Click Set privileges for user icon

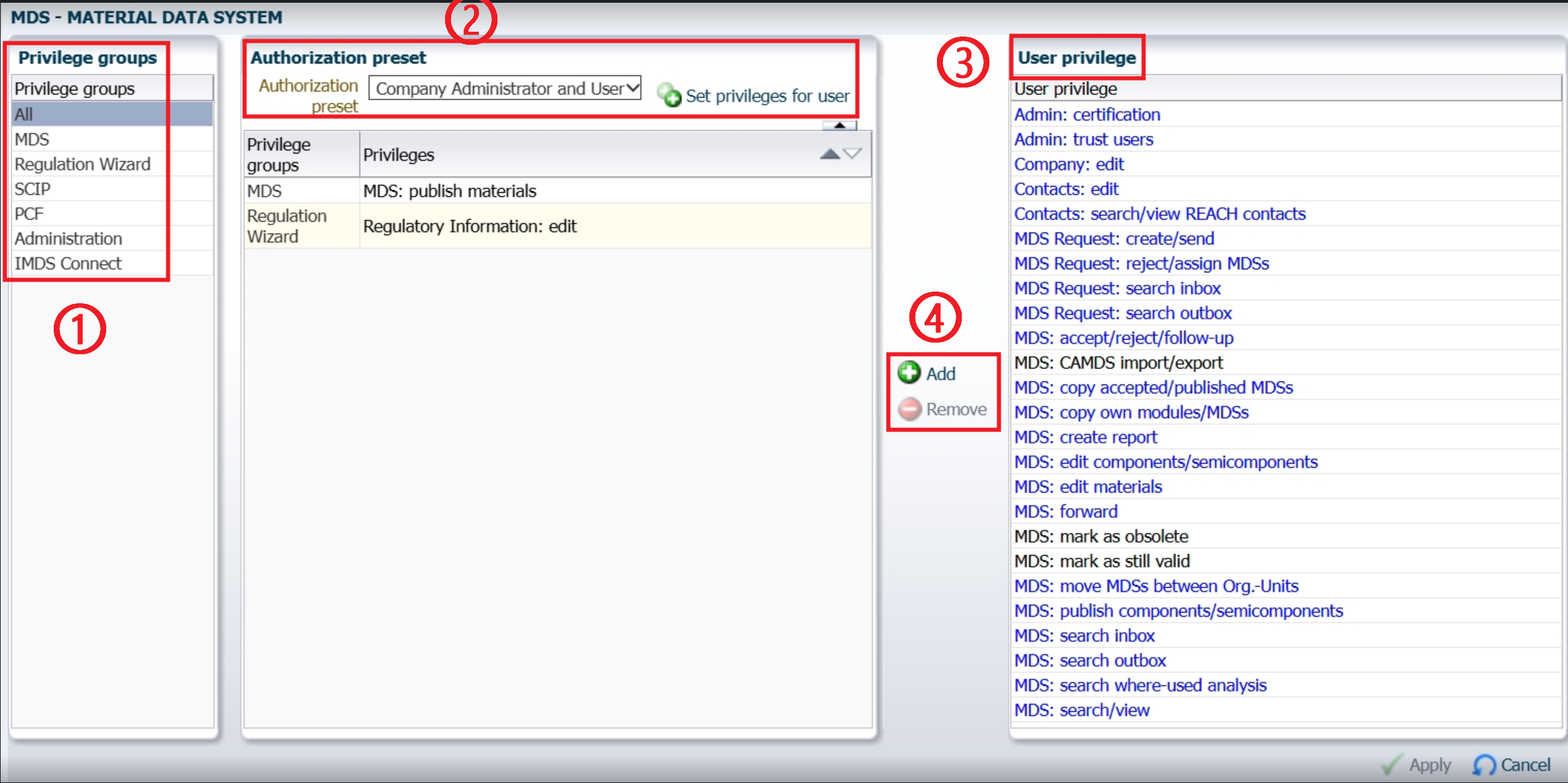pyautogui.click(x=668, y=95)
